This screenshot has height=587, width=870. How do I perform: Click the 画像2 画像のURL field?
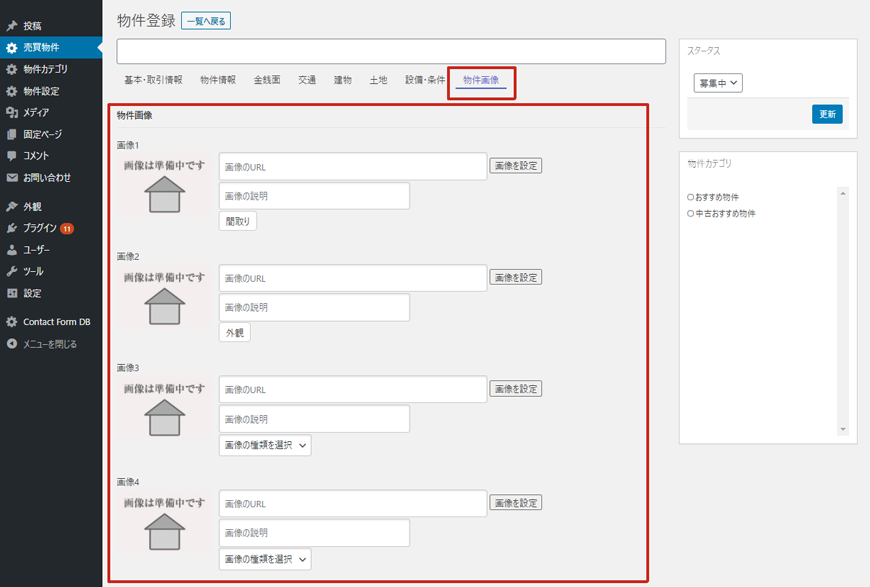click(x=353, y=278)
